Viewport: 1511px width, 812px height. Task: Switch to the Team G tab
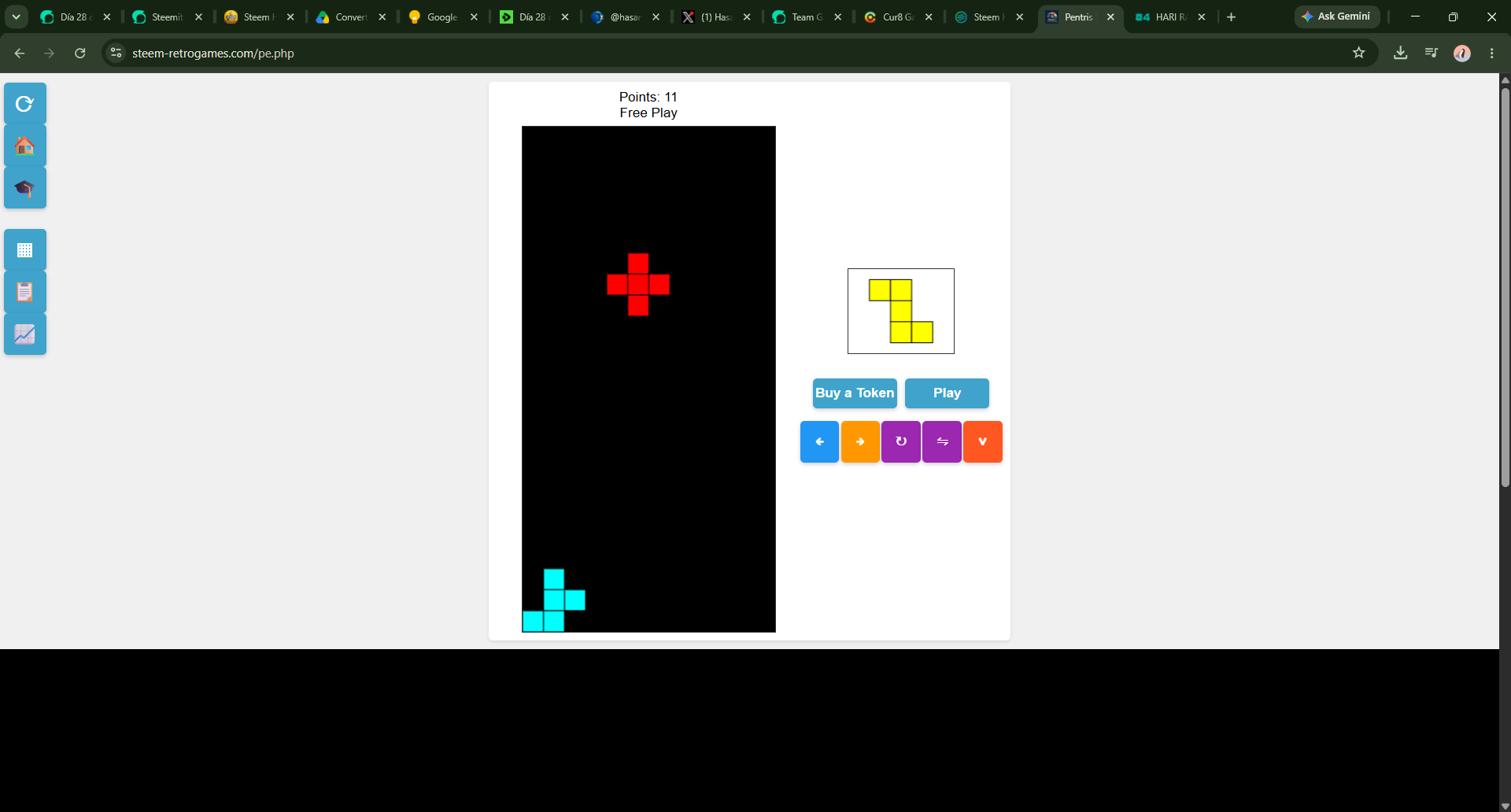click(x=806, y=17)
